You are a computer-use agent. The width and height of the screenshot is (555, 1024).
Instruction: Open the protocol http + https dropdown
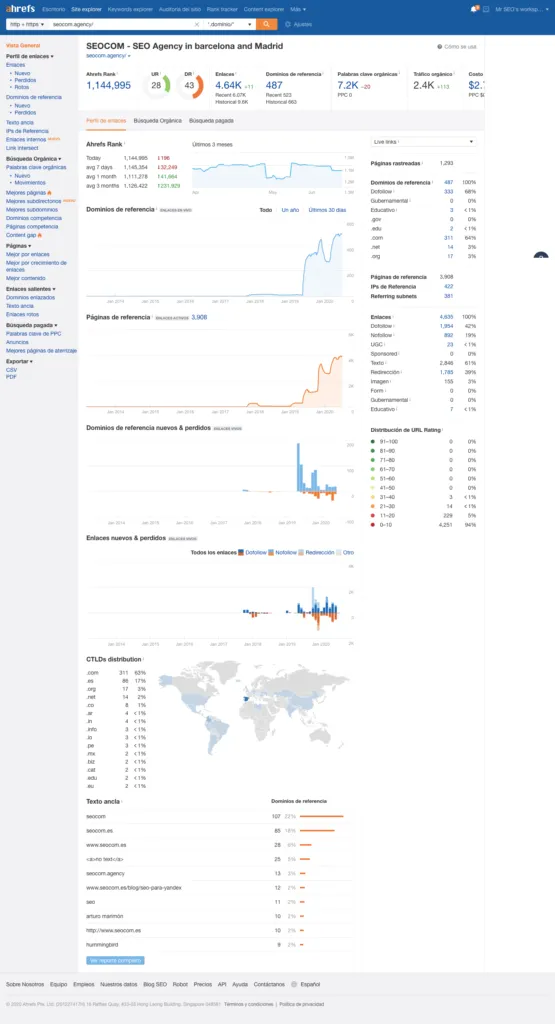(x=27, y=24)
